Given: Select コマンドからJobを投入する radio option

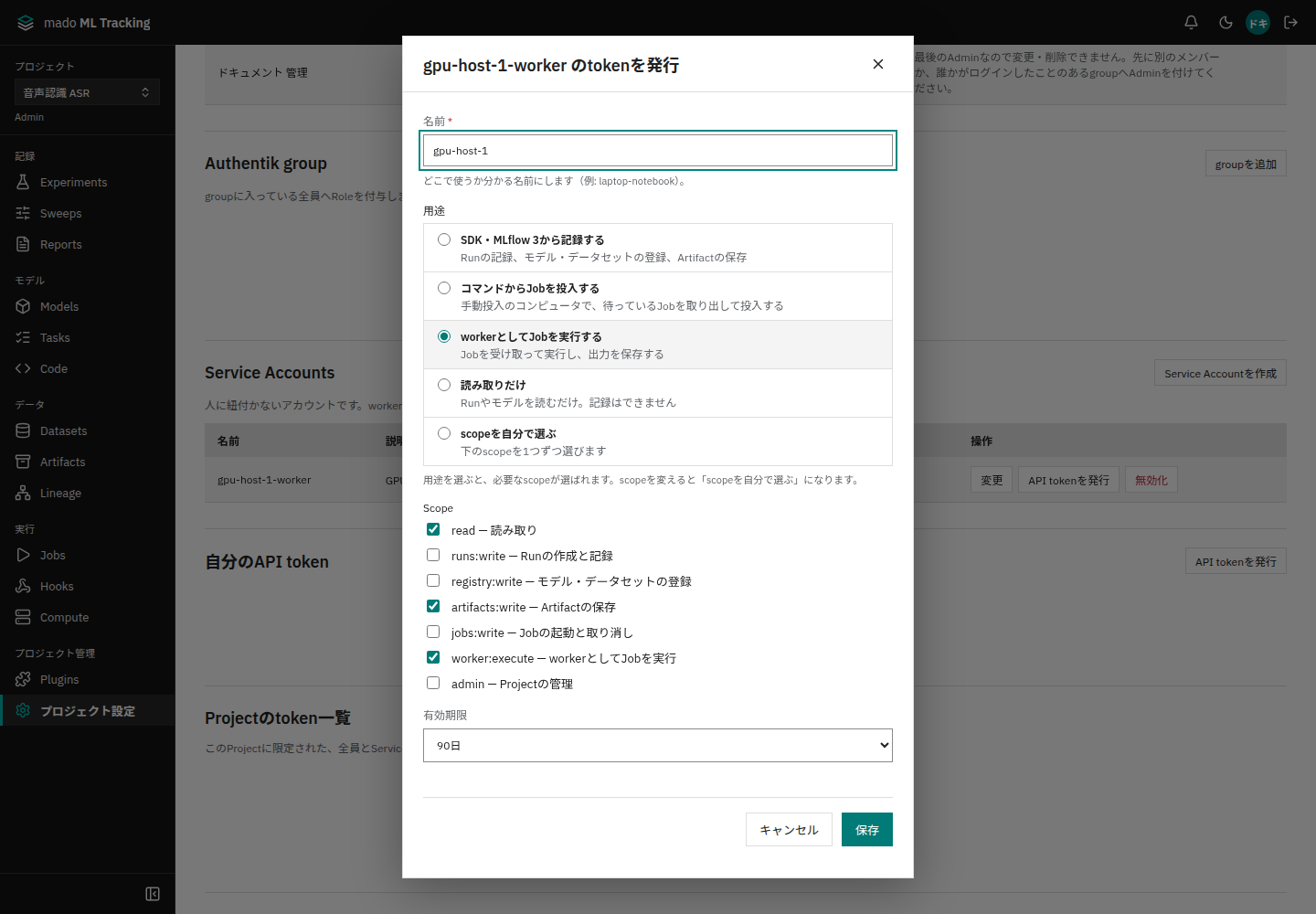Looking at the screenshot, I should (444, 288).
